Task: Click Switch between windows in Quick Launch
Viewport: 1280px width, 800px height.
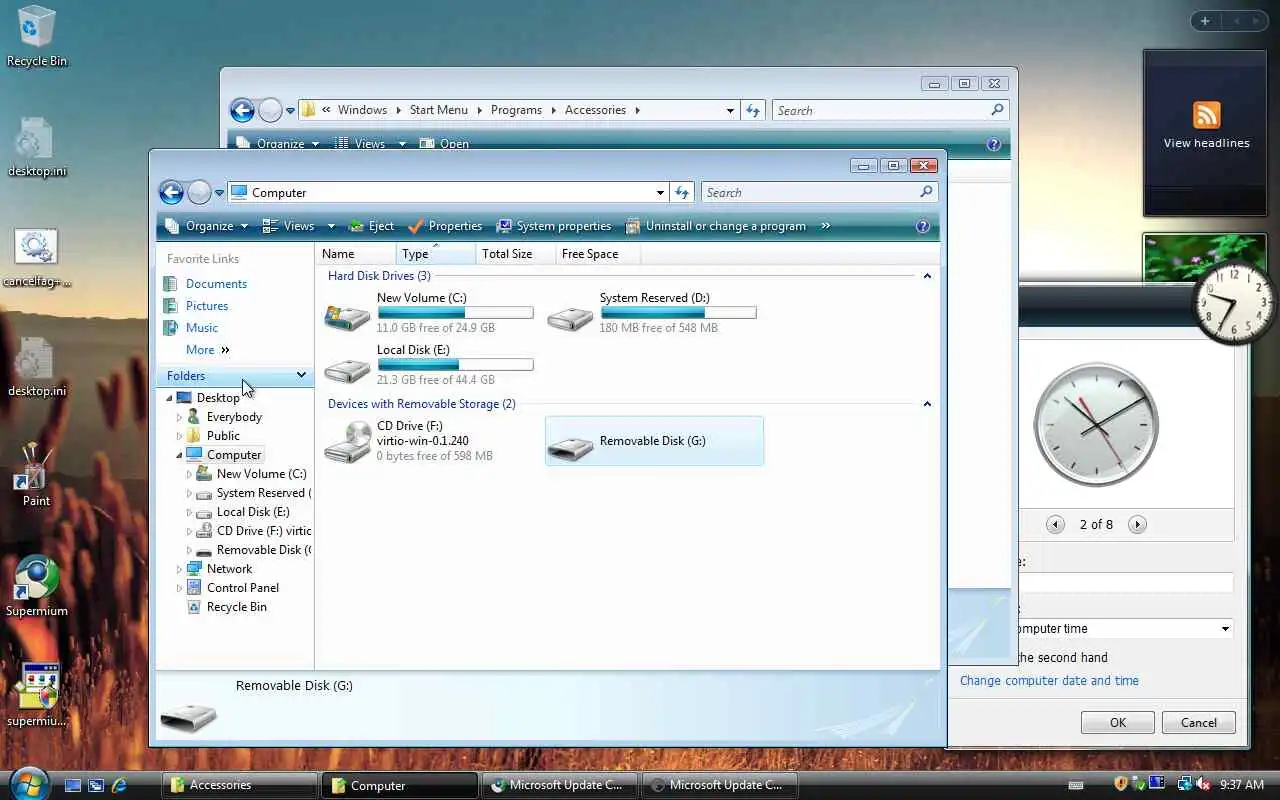Action: [x=96, y=785]
